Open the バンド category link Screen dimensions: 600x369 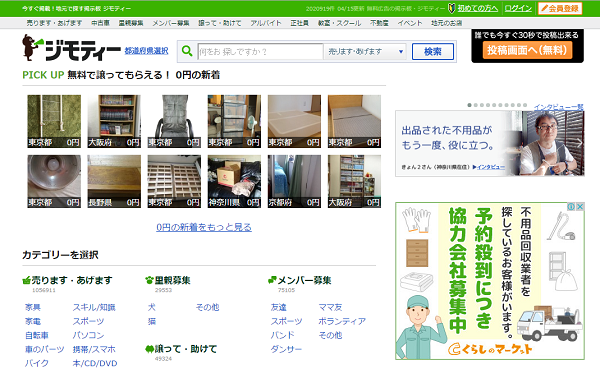[282, 336]
